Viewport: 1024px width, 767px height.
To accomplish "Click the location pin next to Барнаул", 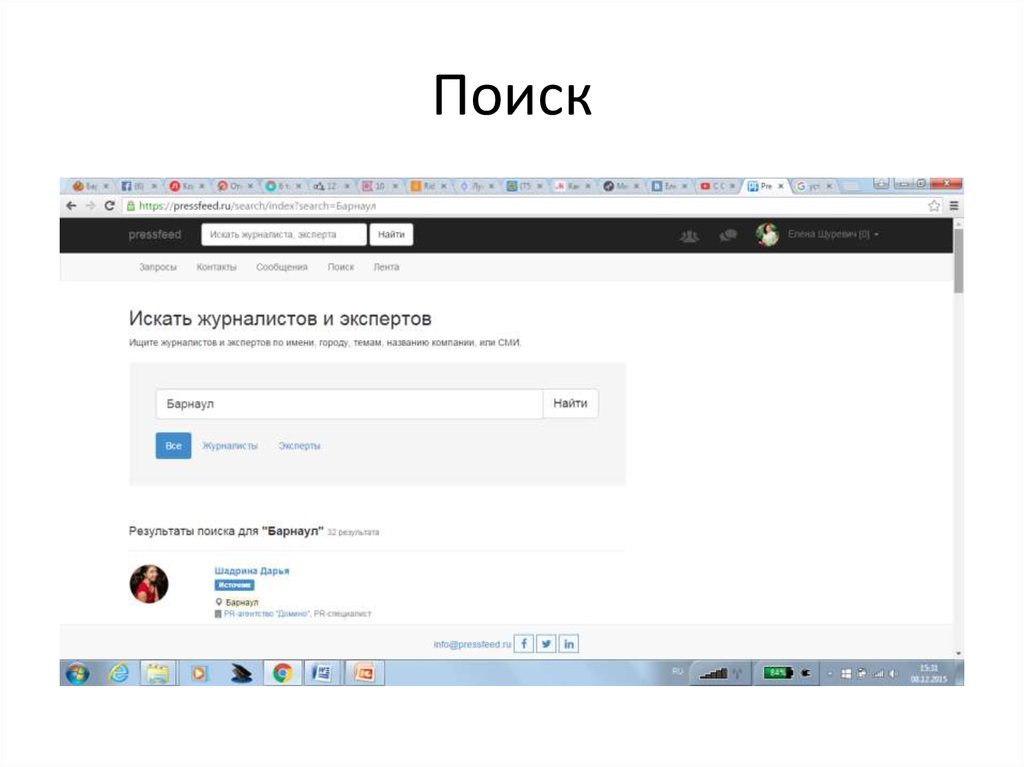I will click(220, 601).
